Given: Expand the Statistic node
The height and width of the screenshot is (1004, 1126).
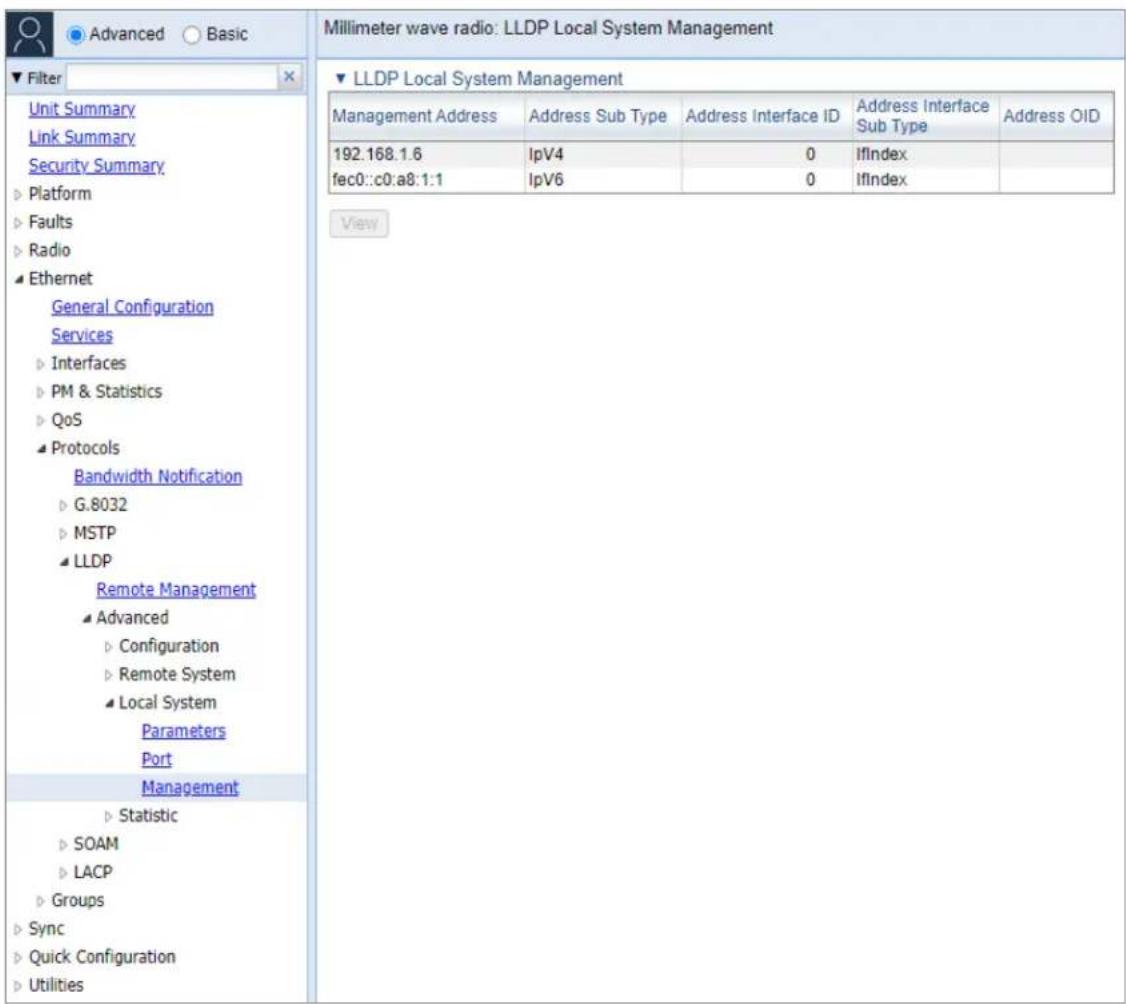Looking at the screenshot, I should (108, 817).
